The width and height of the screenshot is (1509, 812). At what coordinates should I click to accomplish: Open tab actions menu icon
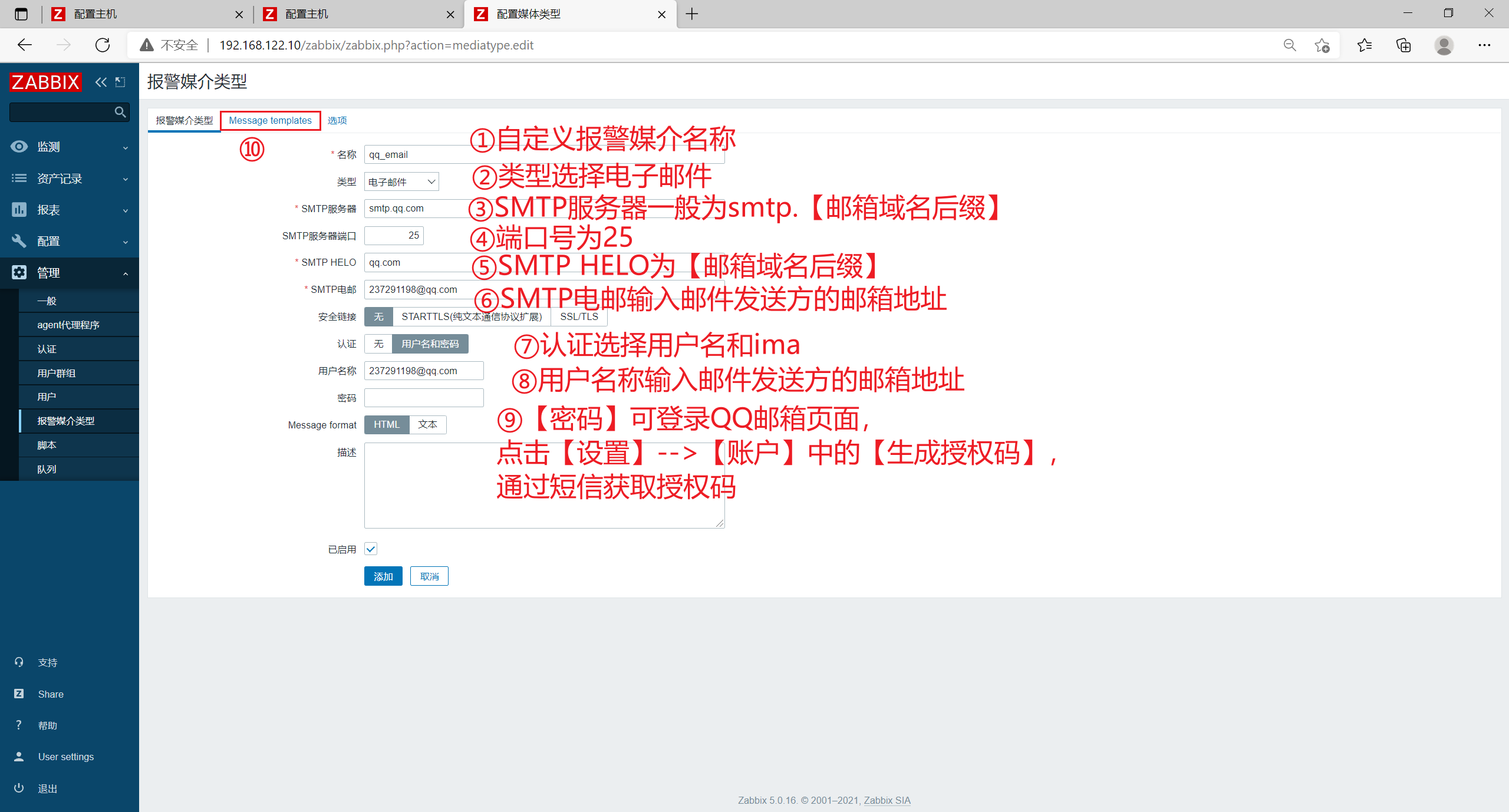coord(21,14)
